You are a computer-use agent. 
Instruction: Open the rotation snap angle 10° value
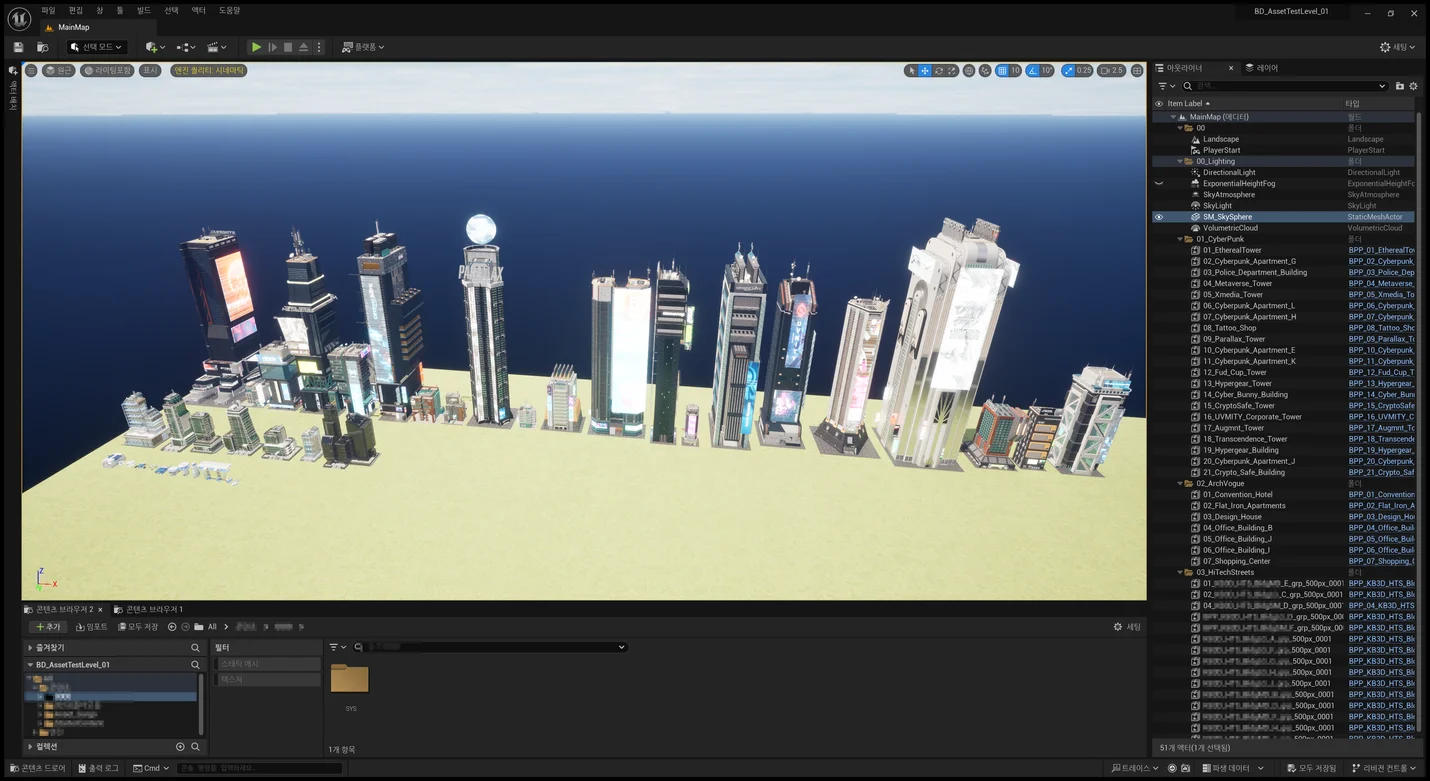pos(1047,71)
